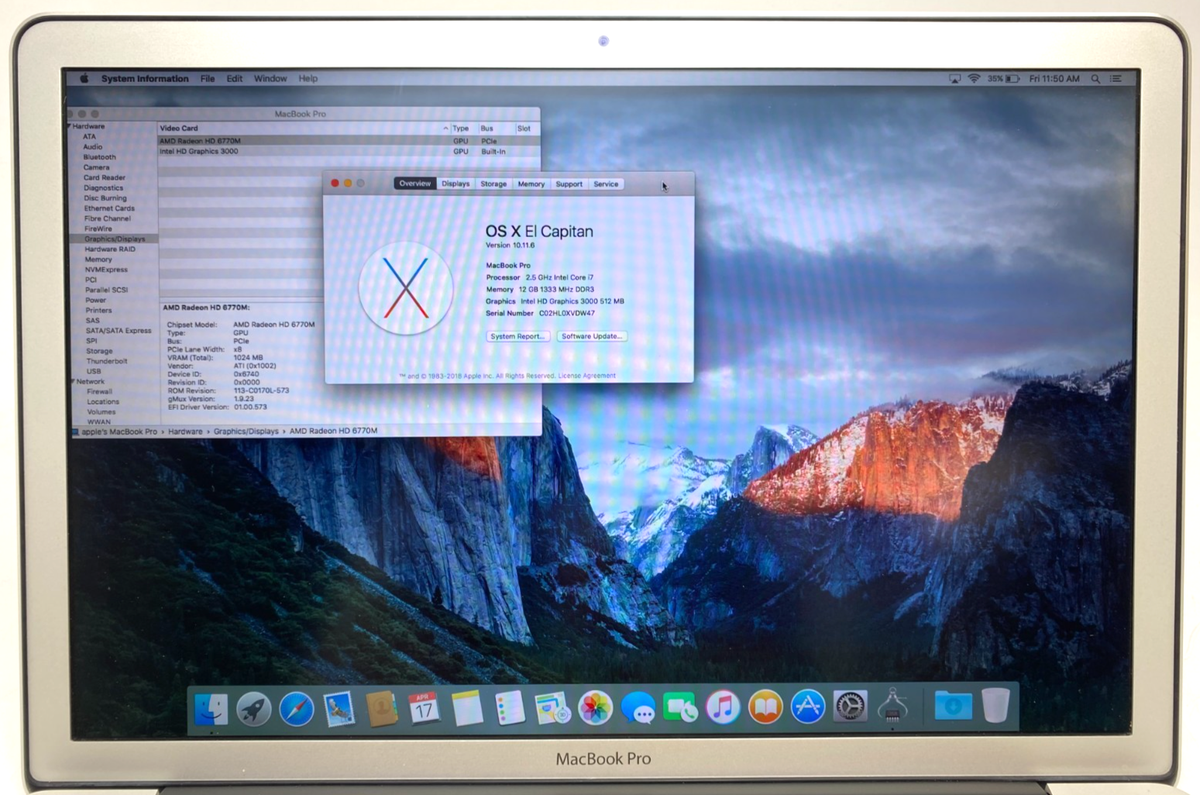Select Thunderbolt in Hardware sidebar

click(x=107, y=361)
